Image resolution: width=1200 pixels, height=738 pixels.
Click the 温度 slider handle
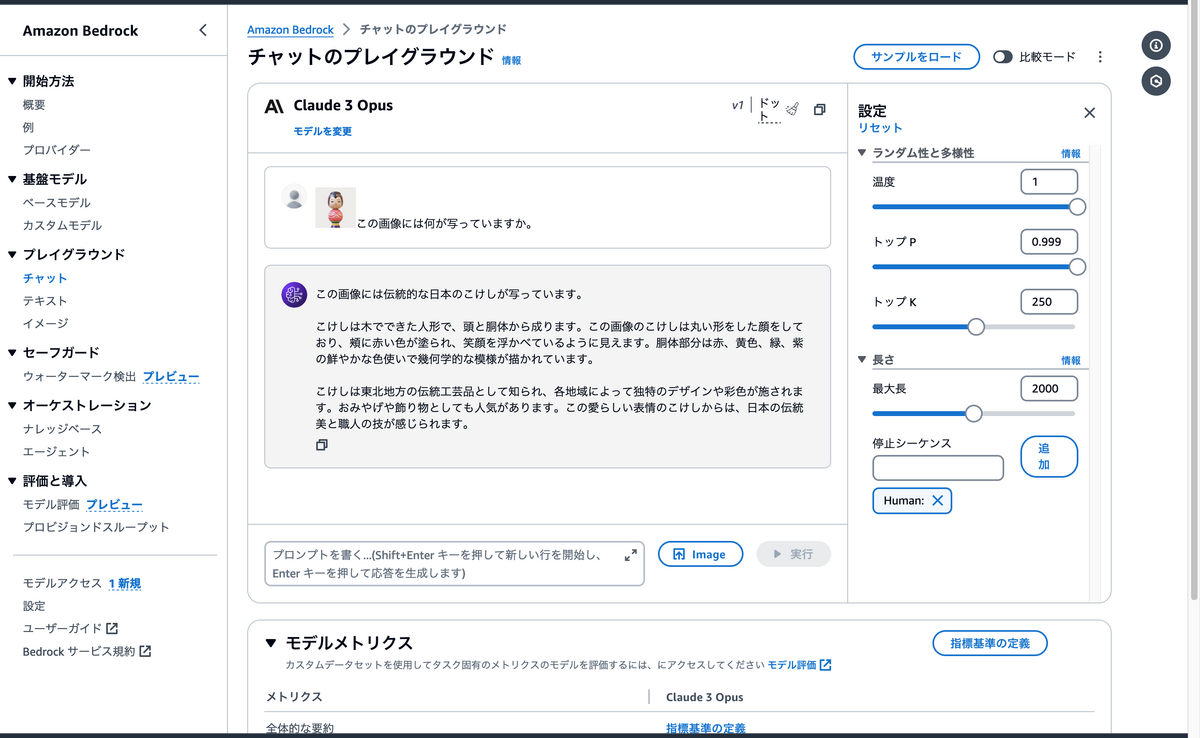[1077, 207]
